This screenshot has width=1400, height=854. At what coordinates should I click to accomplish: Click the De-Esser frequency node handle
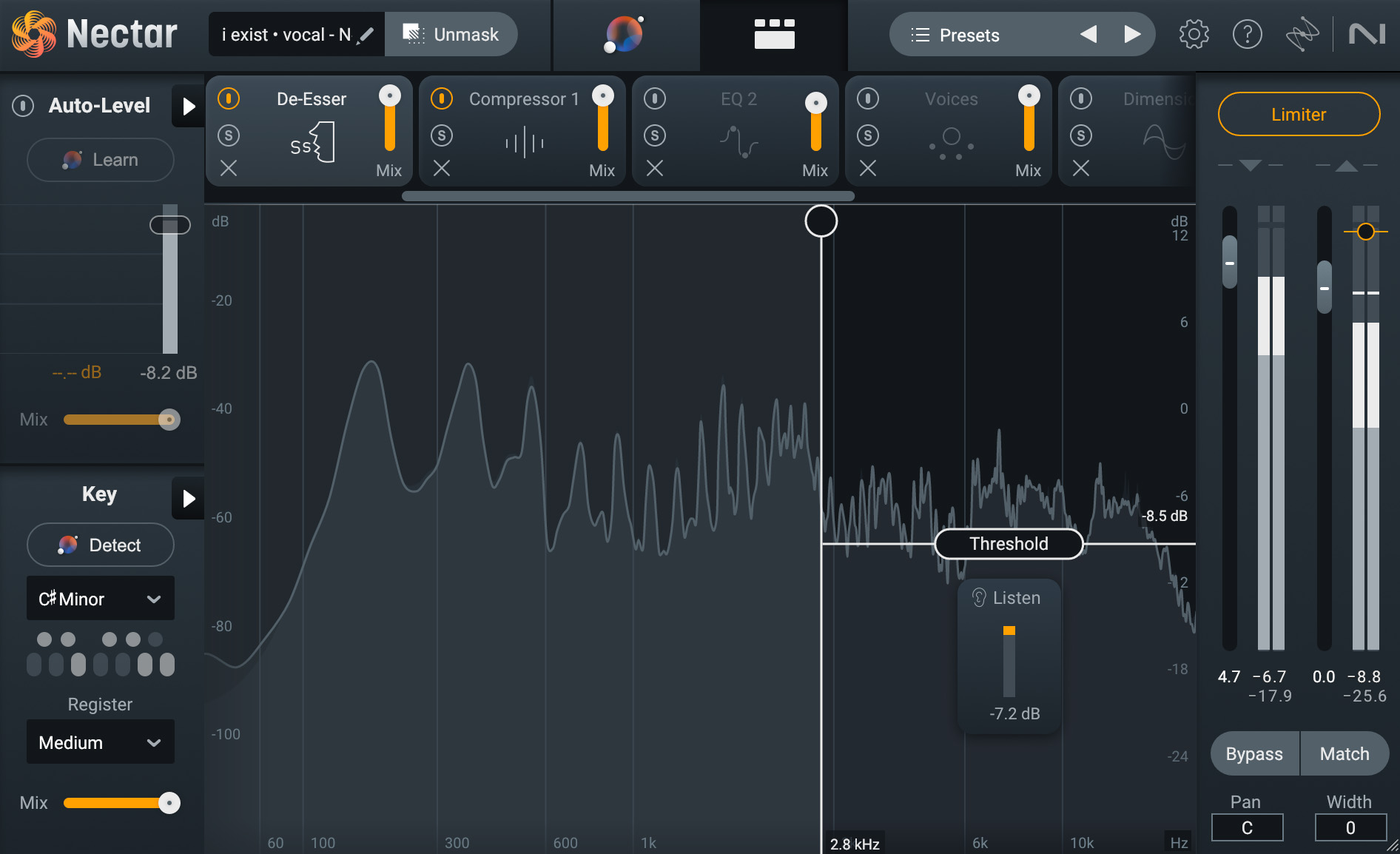(x=821, y=221)
